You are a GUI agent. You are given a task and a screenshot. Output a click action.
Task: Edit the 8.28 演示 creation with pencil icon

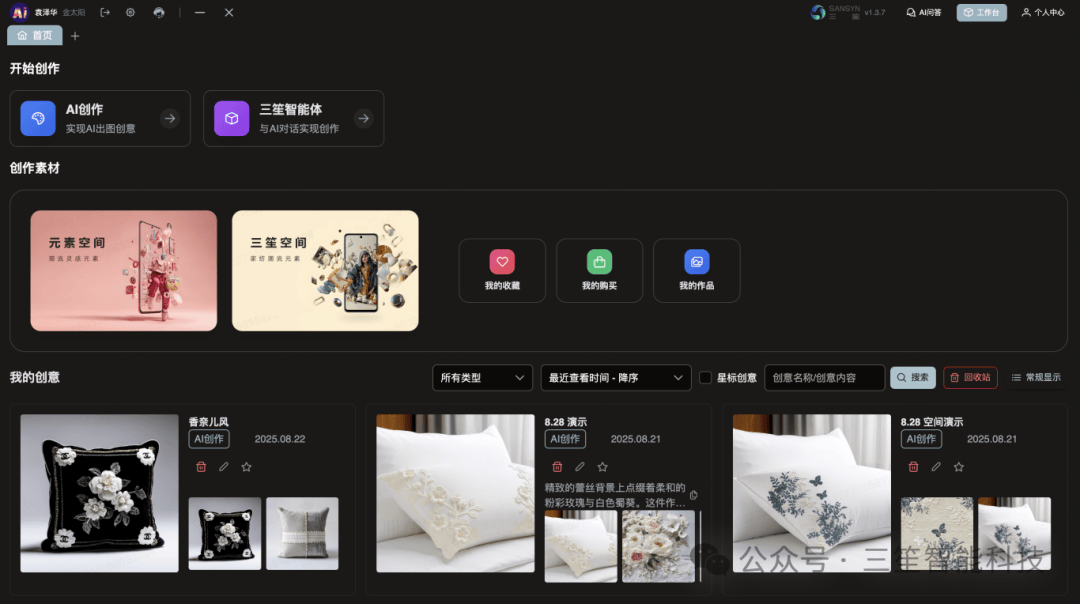click(x=580, y=467)
